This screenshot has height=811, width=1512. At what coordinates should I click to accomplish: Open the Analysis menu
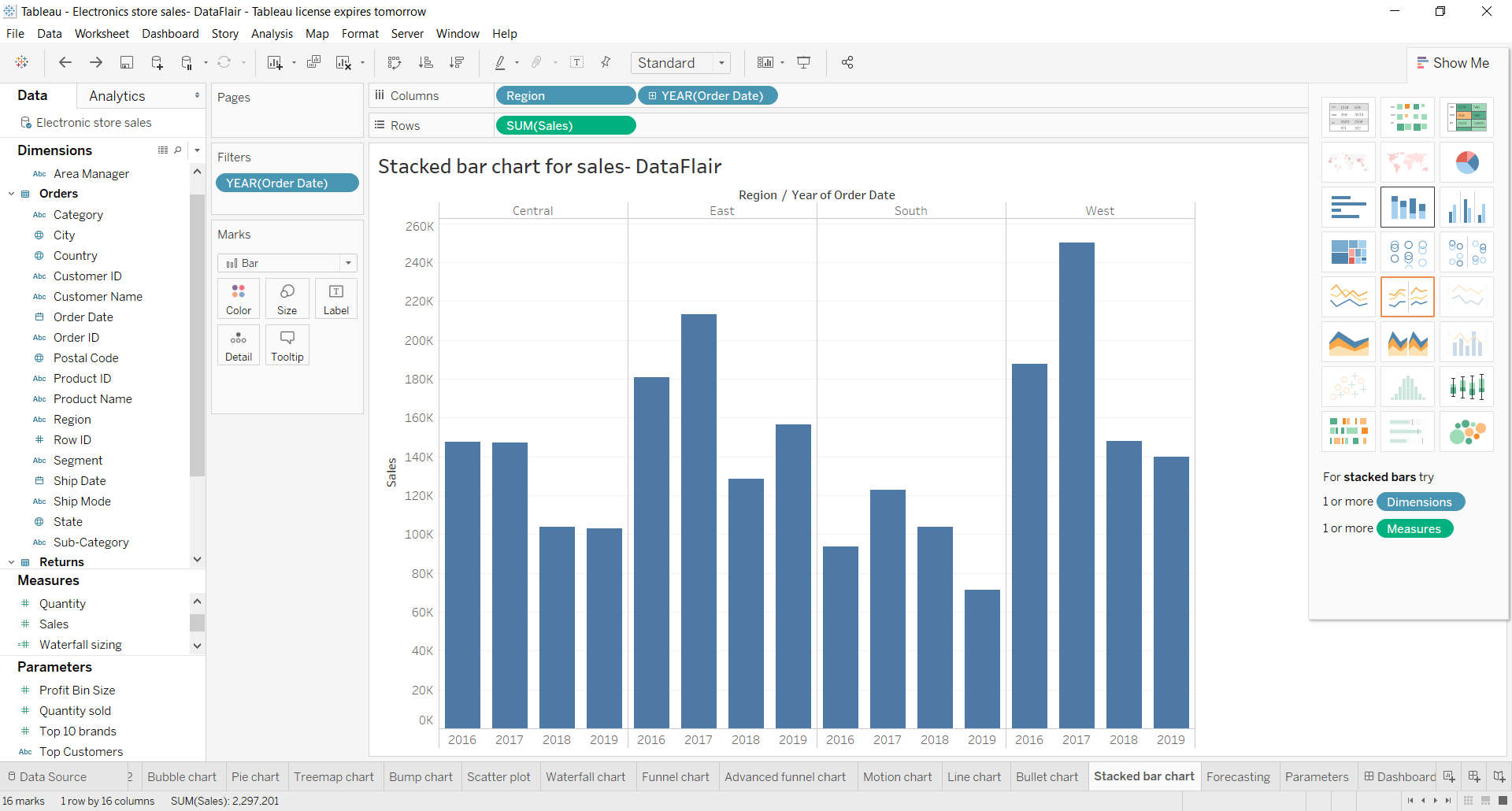(272, 34)
